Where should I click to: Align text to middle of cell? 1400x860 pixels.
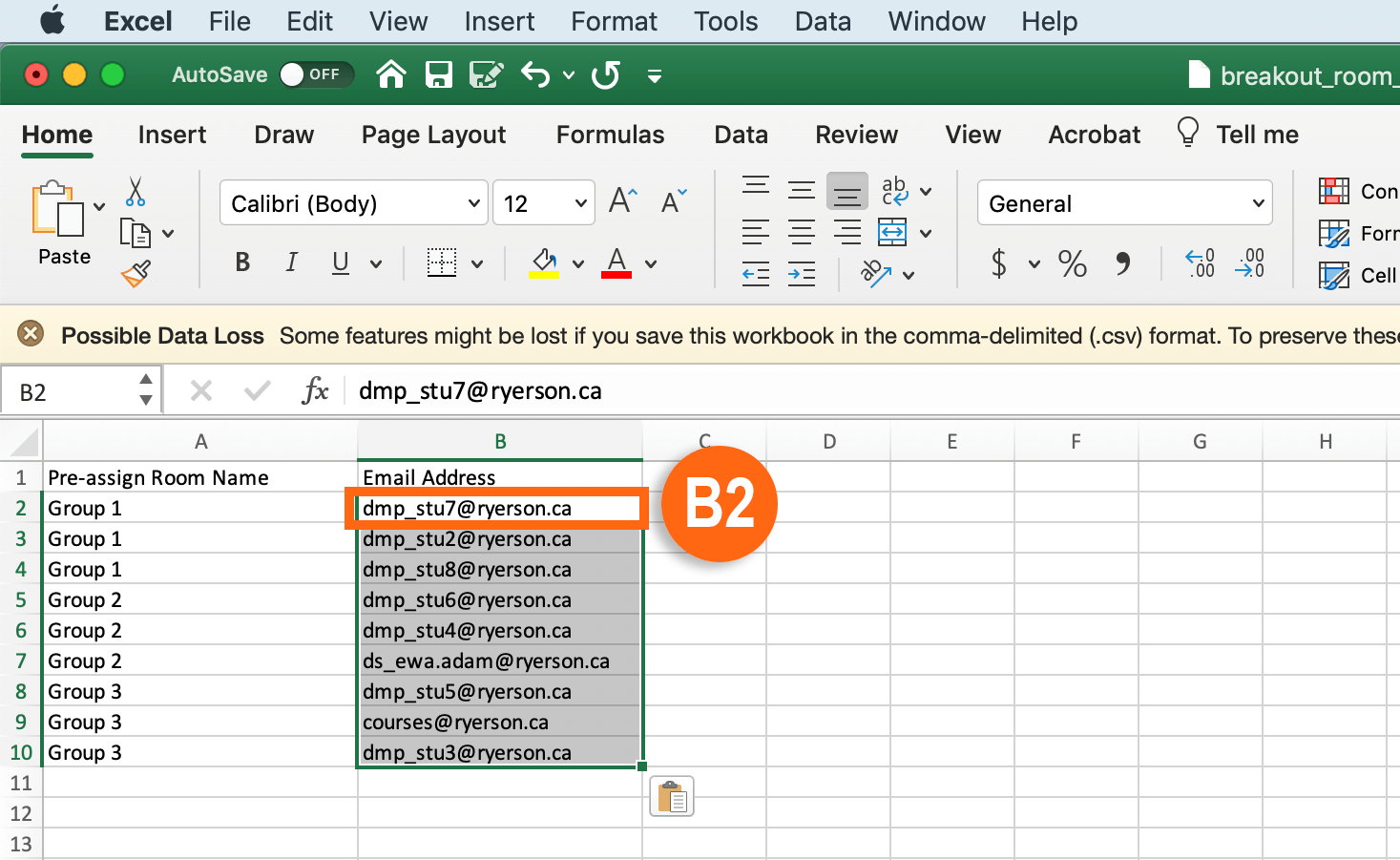[802, 190]
